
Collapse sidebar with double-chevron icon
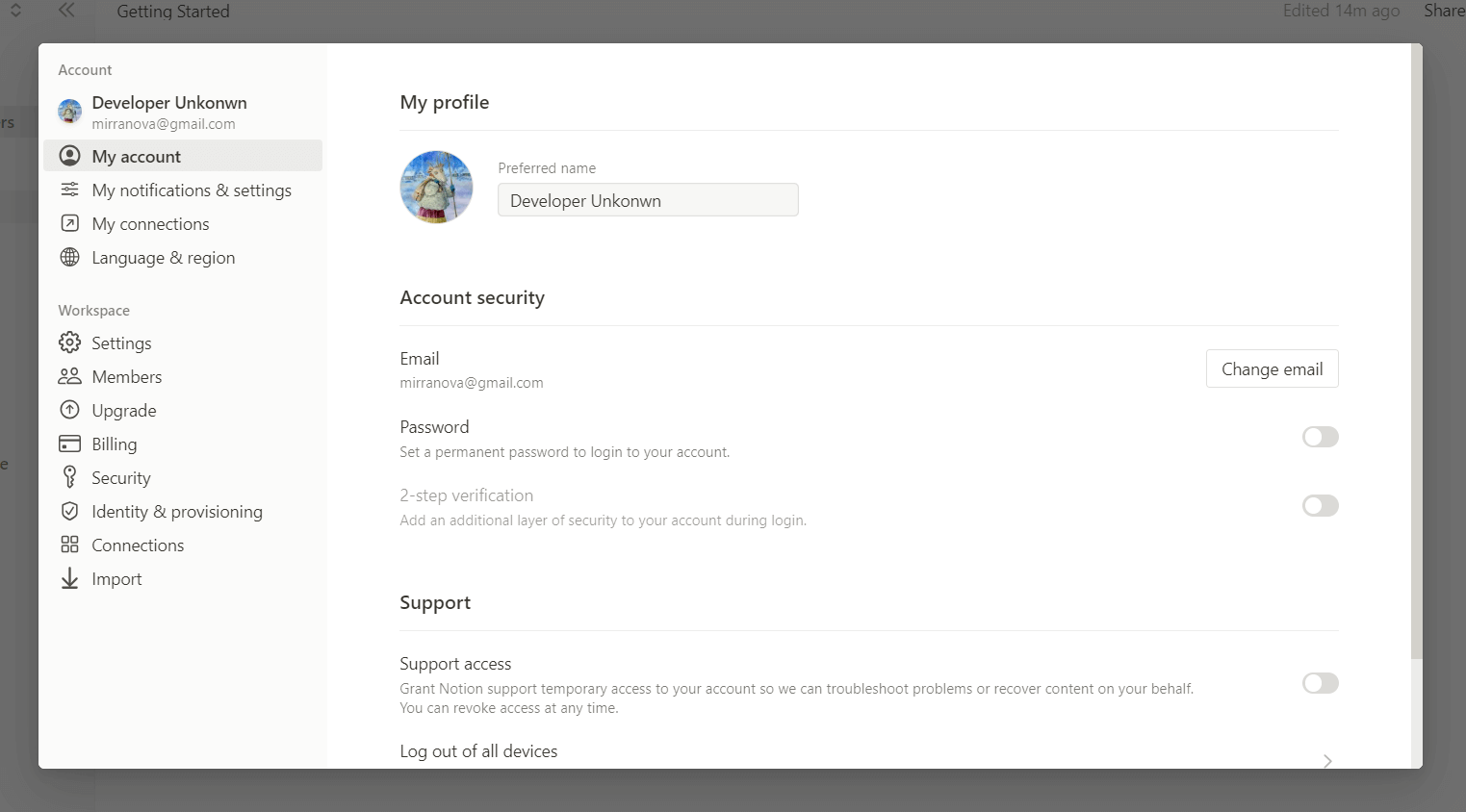(x=66, y=11)
